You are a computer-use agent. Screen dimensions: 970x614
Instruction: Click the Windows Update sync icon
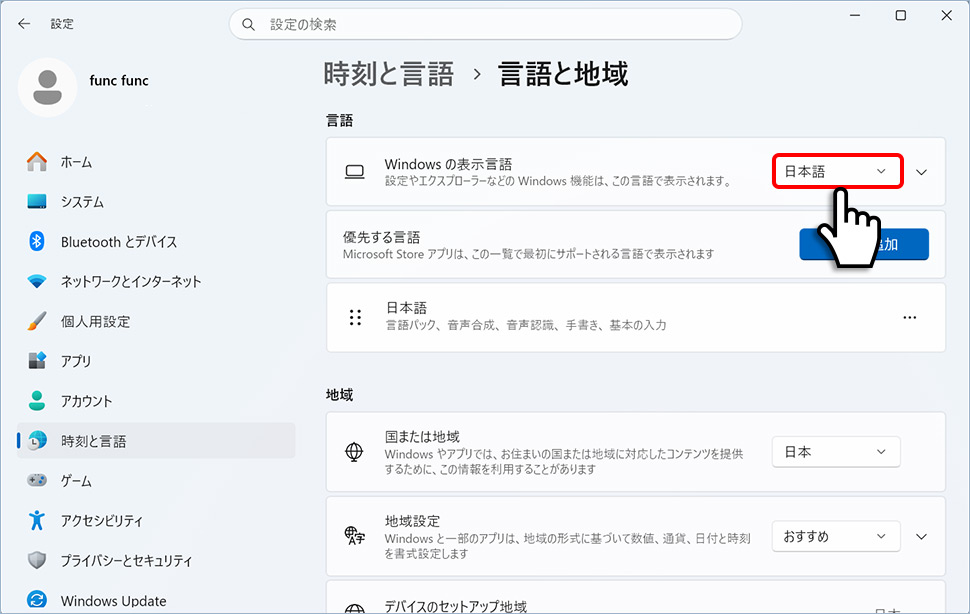coord(37,600)
